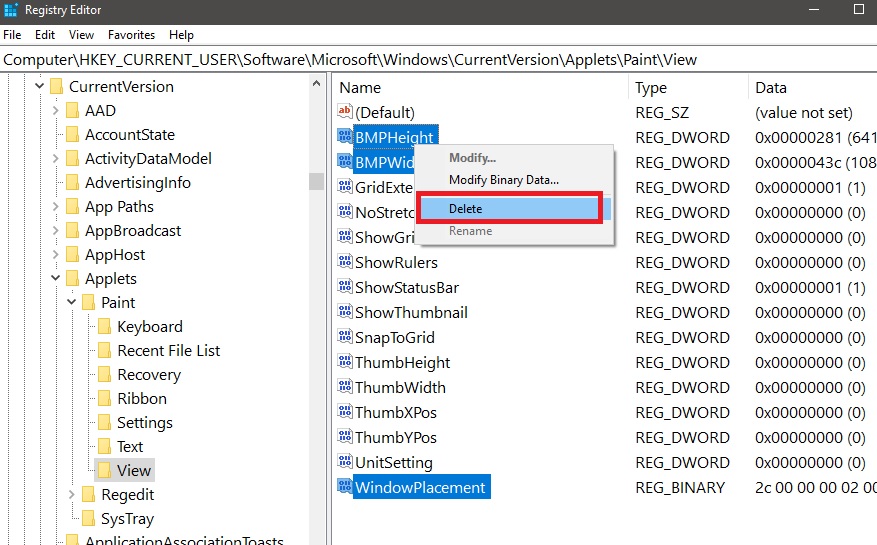
Task: Click the AAD folder icon
Action: pos(72,111)
